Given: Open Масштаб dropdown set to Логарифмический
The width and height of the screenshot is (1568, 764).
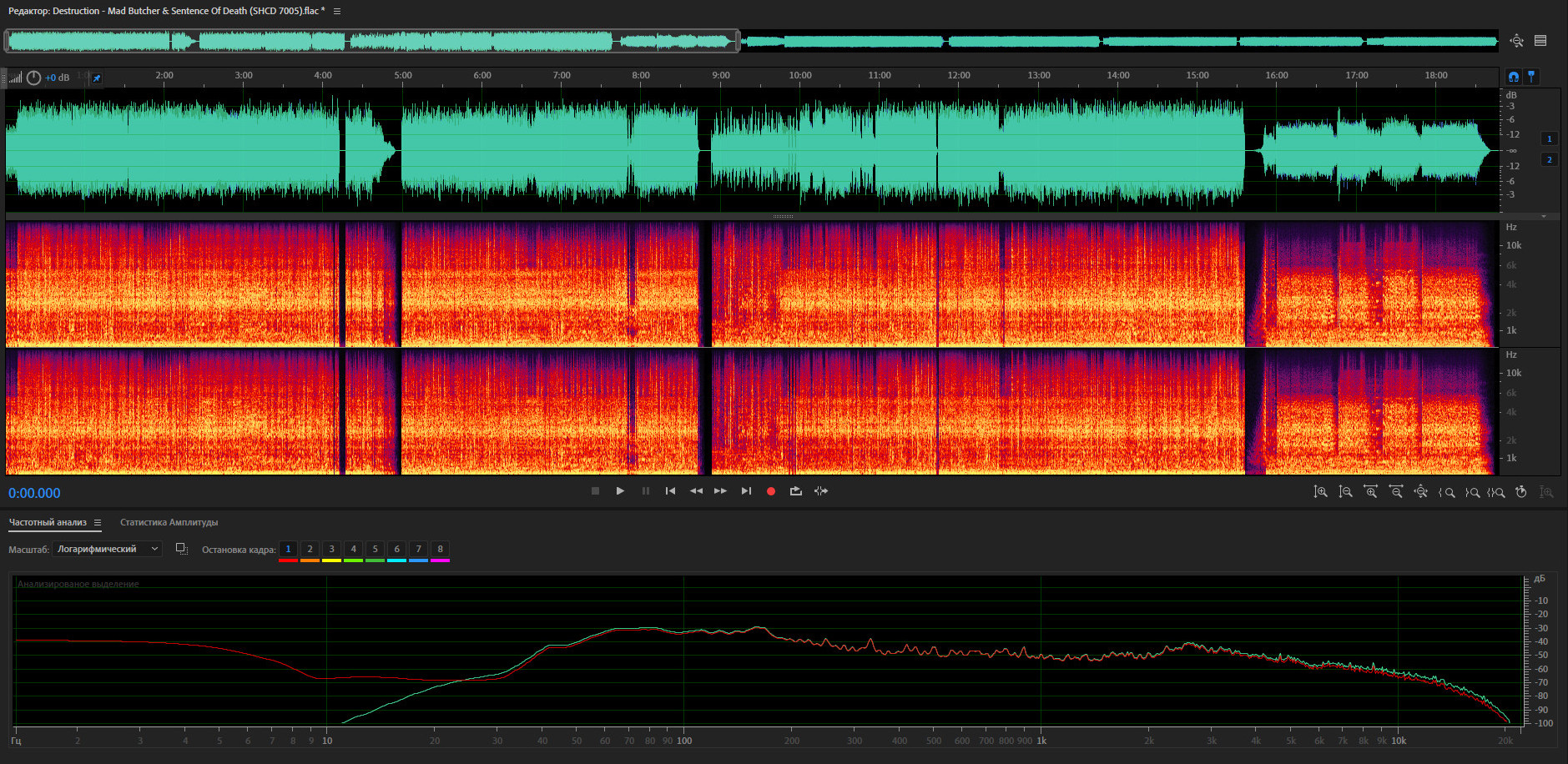Looking at the screenshot, I should pyautogui.click(x=107, y=549).
